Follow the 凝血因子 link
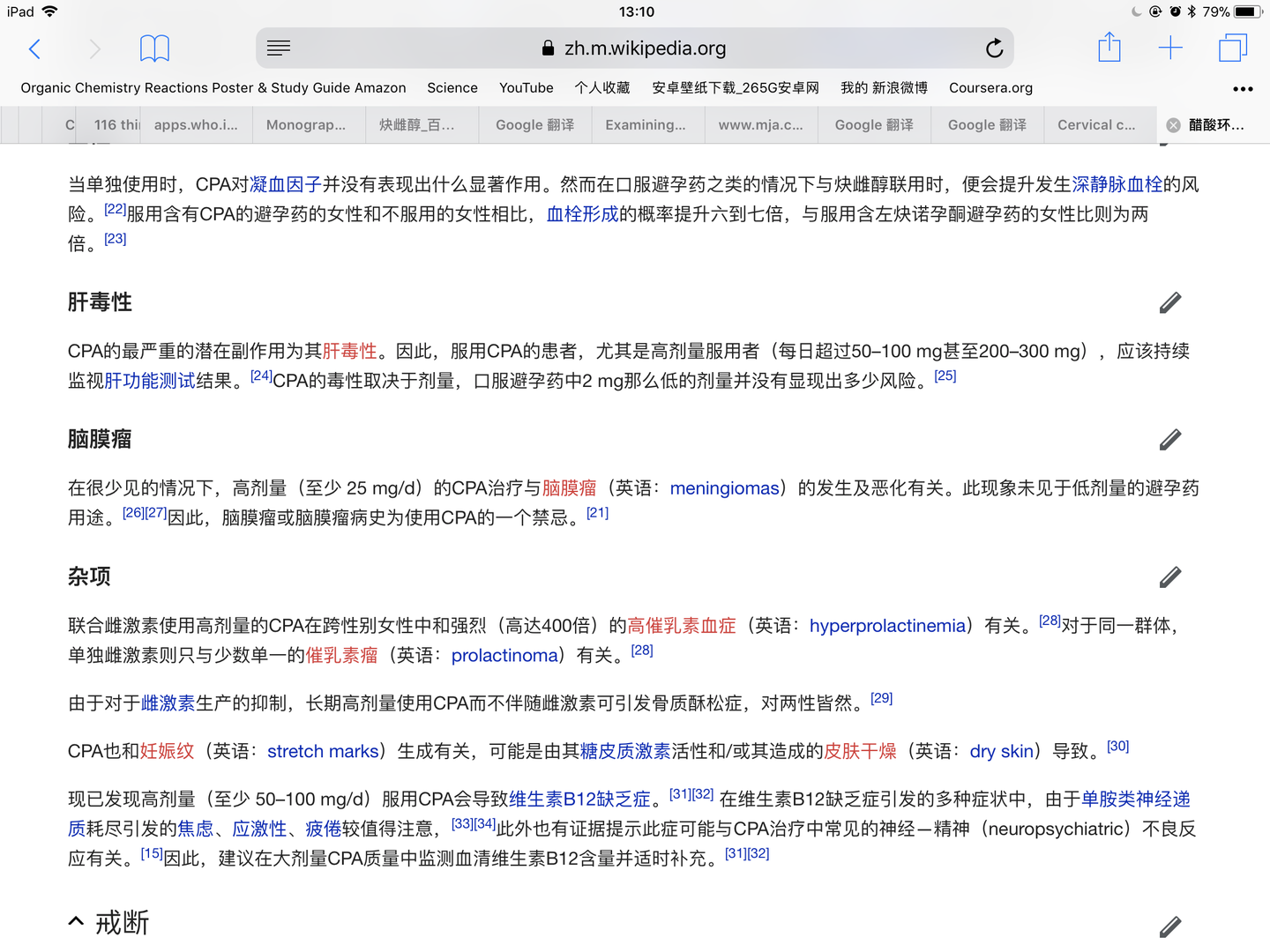Screen dimensions: 1270x952 pos(286,184)
